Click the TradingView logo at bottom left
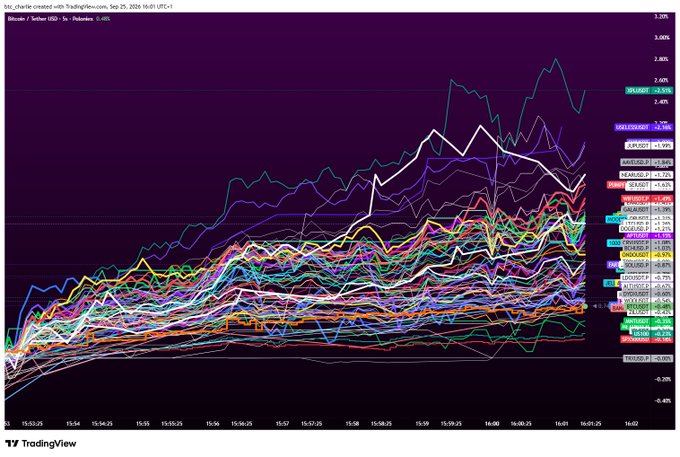The image size is (680, 457). coord(40,444)
